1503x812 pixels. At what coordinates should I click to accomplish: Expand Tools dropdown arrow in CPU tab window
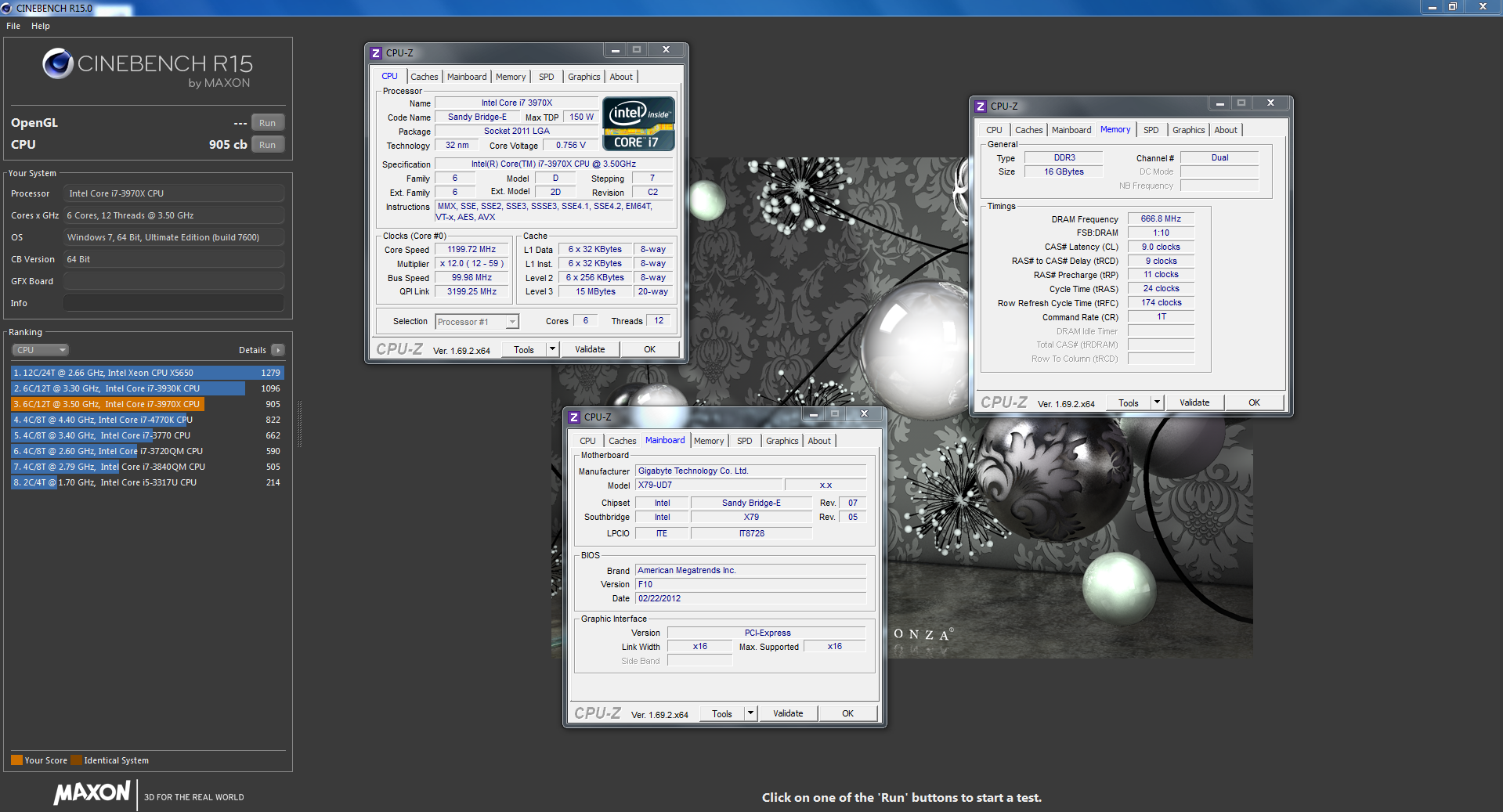point(552,350)
